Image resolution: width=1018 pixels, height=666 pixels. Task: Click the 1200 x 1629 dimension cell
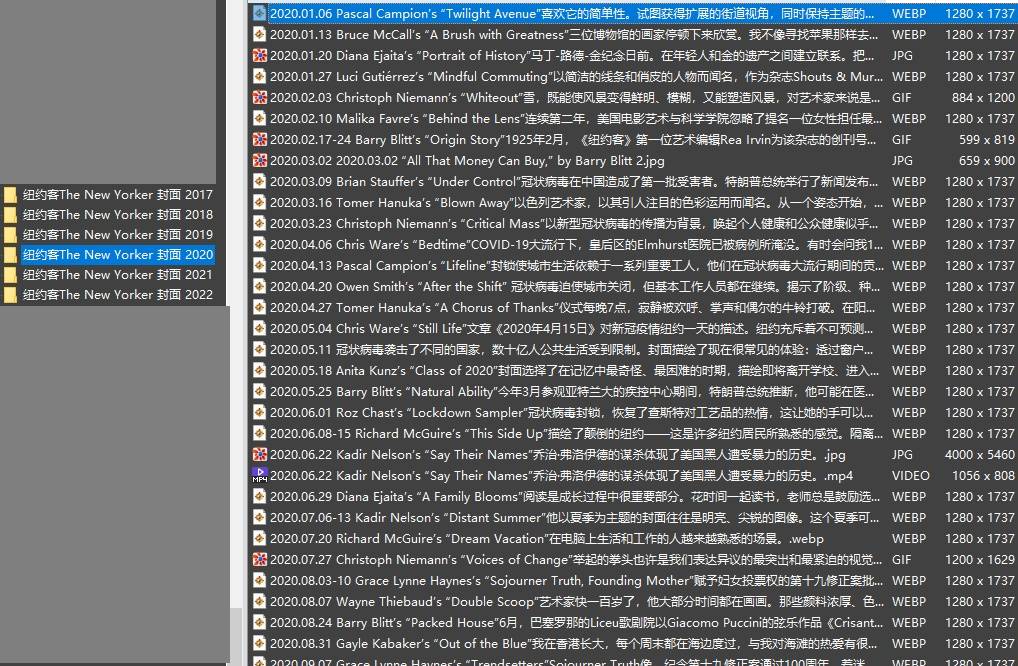(x=980, y=560)
